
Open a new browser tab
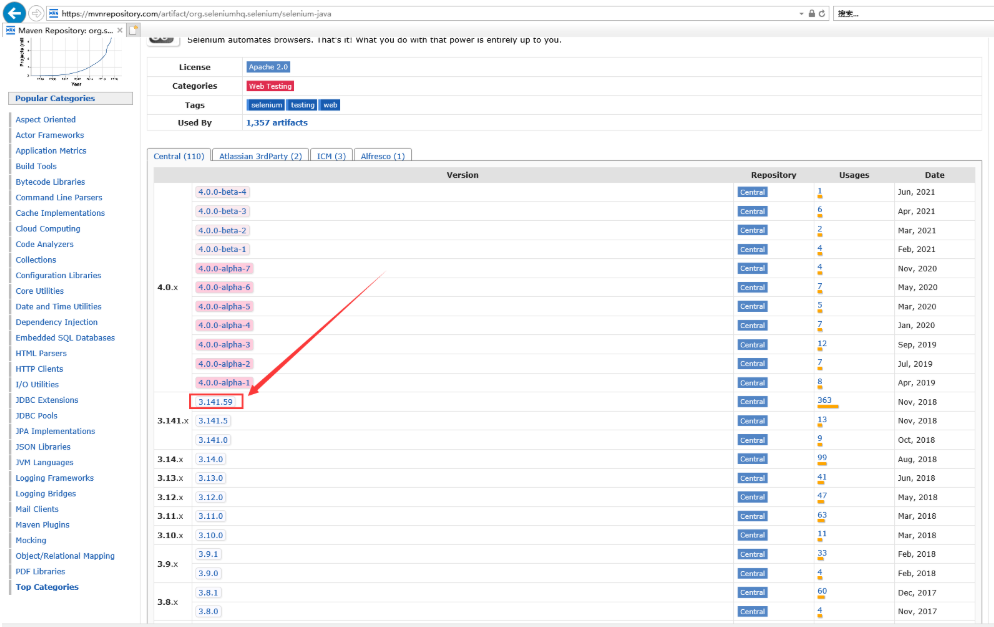(134, 30)
